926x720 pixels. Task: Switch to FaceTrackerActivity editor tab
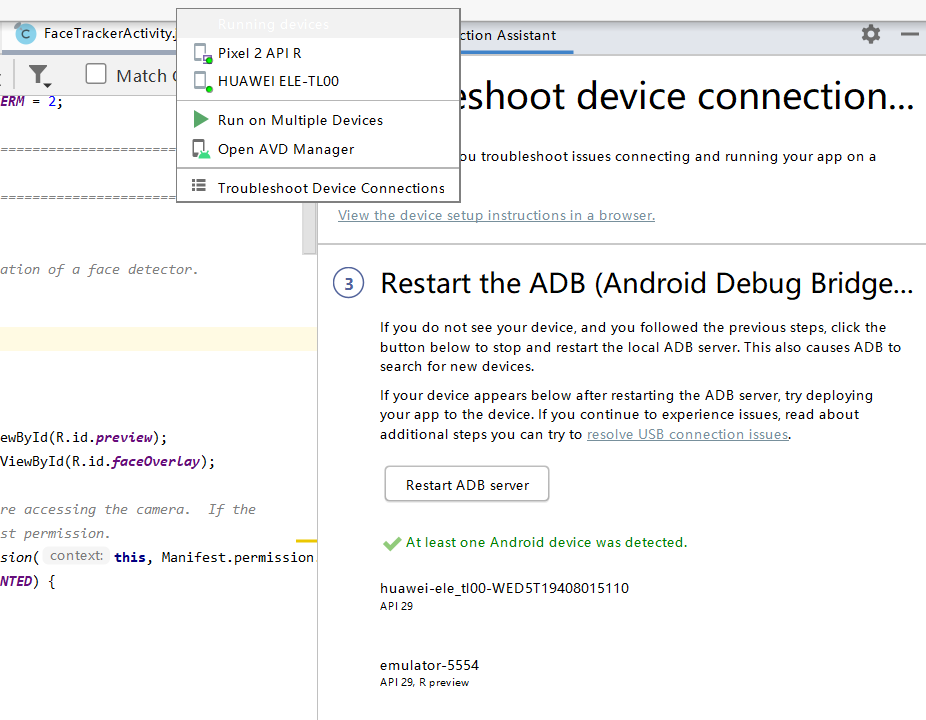point(94,34)
